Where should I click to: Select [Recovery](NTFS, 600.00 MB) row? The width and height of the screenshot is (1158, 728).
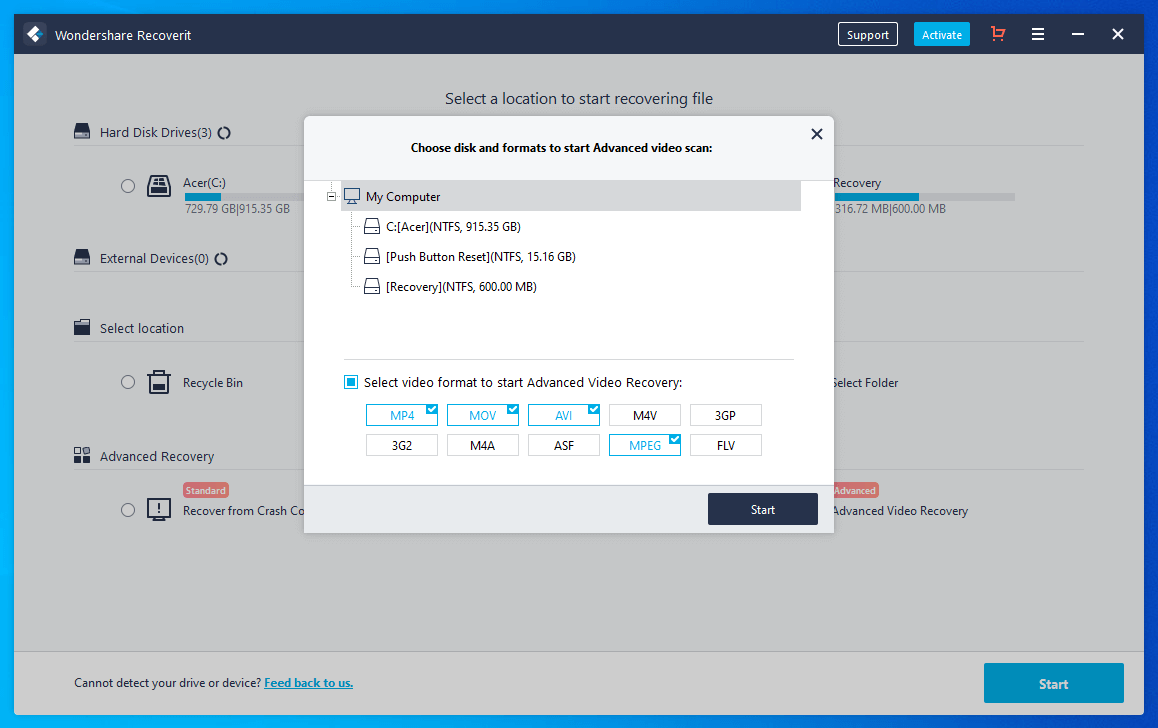[x=461, y=286]
